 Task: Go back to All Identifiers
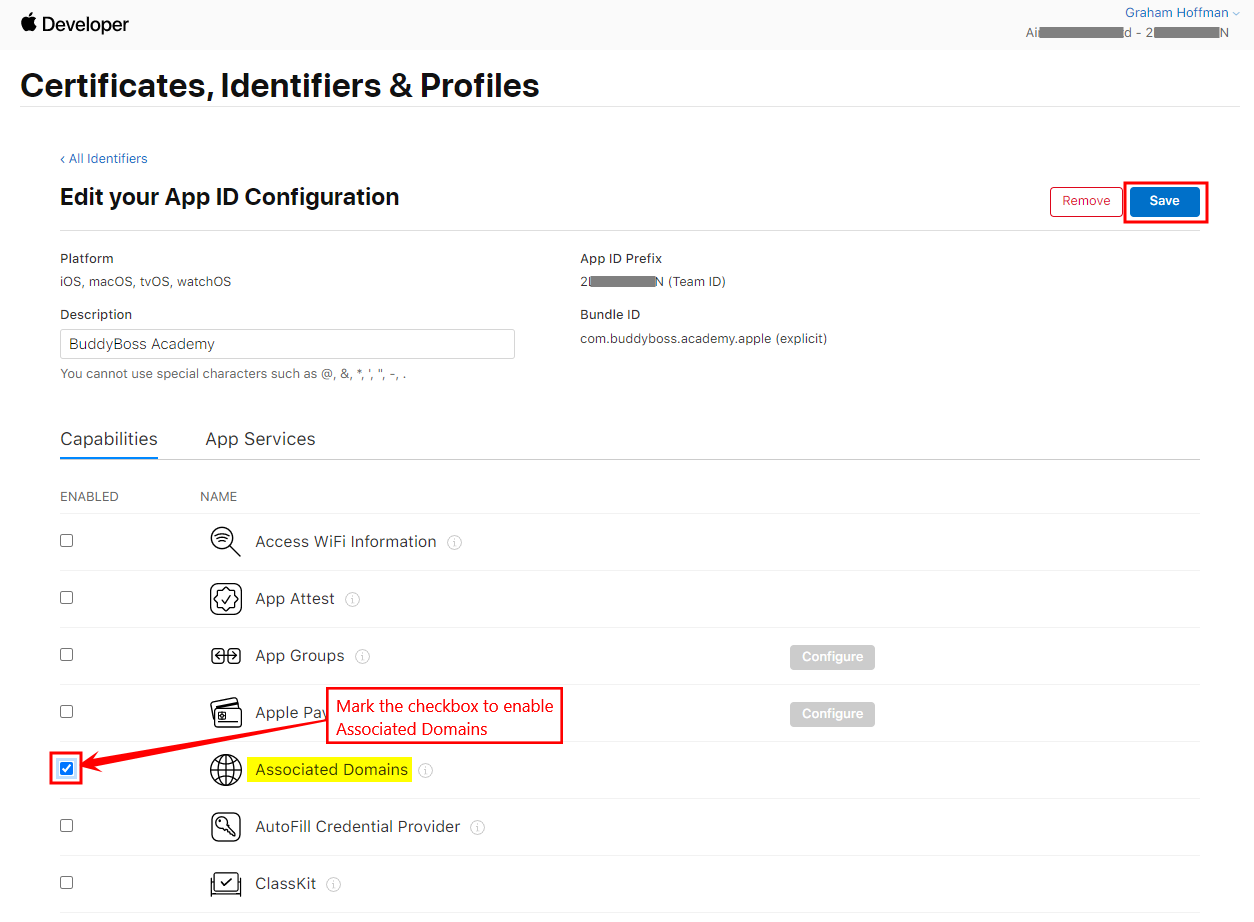click(x=104, y=158)
